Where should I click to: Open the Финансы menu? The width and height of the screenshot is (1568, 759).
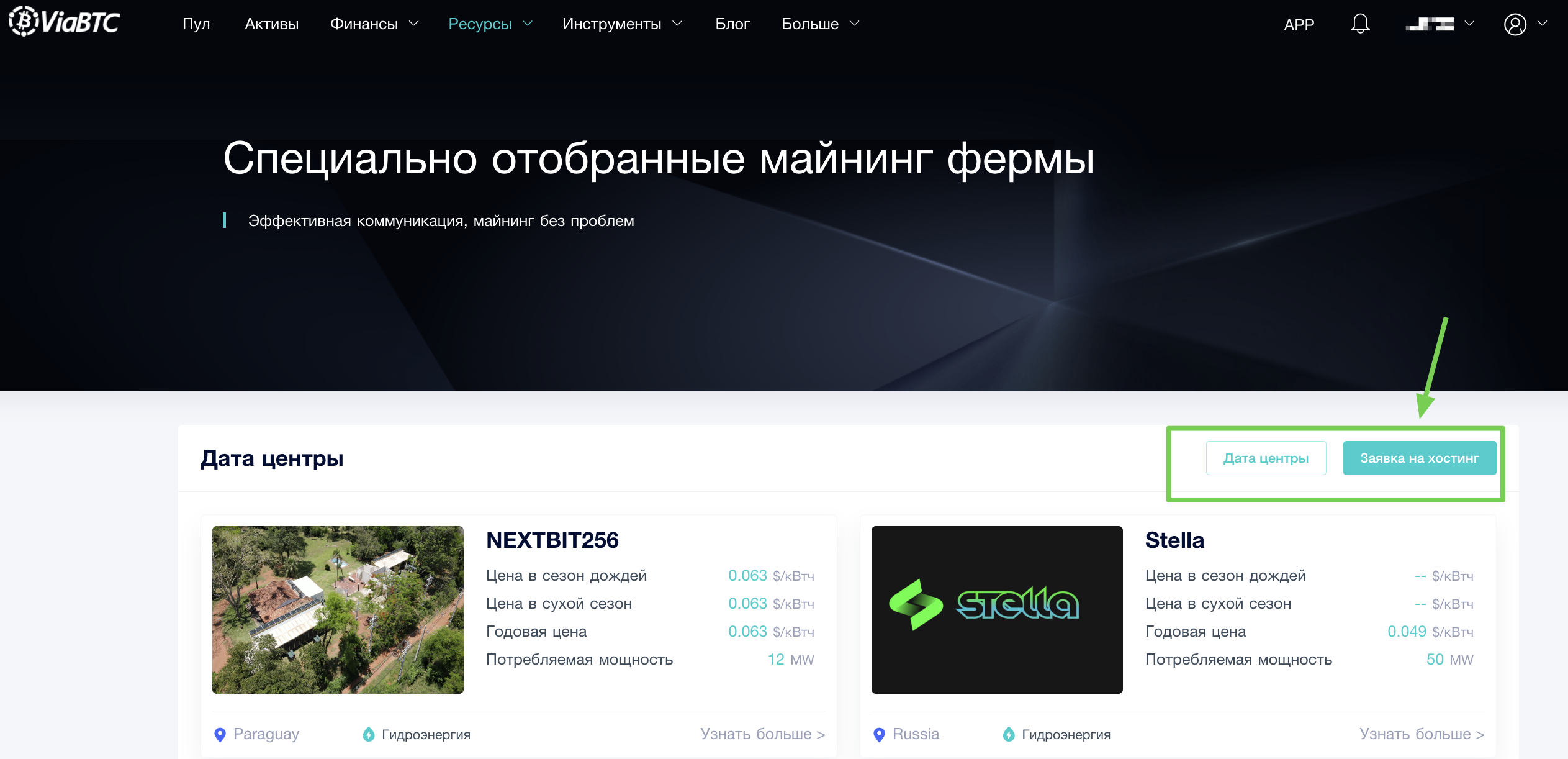pyautogui.click(x=364, y=24)
